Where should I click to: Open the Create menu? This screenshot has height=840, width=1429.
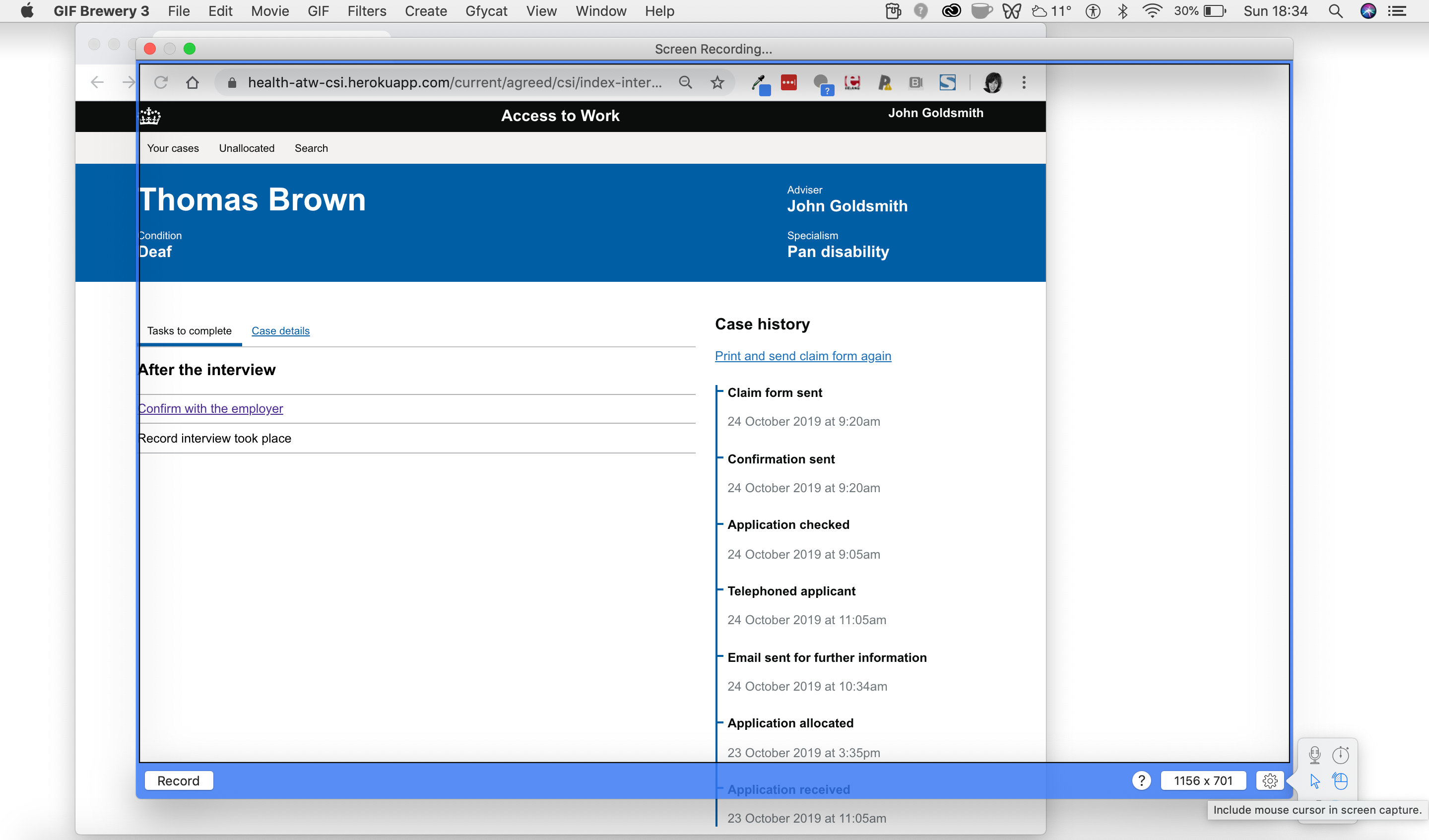click(x=426, y=11)
